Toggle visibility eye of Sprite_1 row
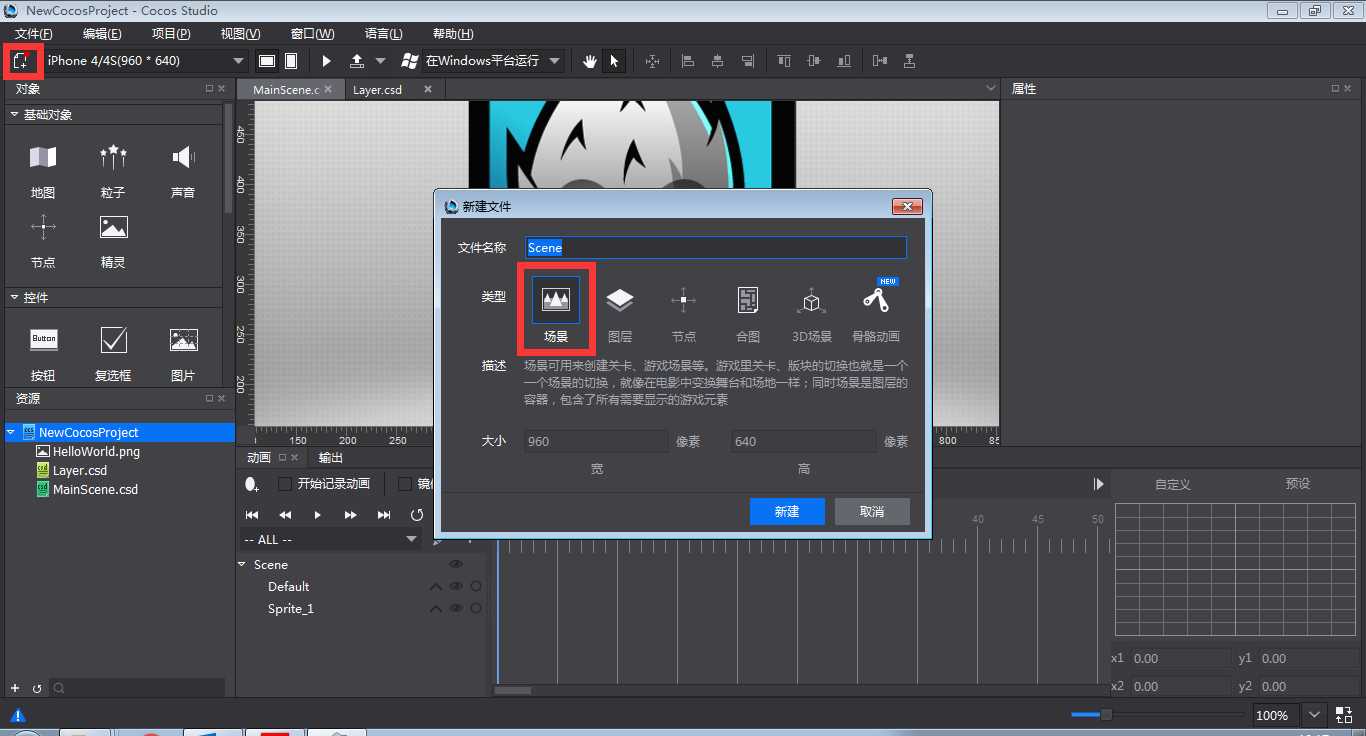This screenshot has height=736, width=1366. (456, 609)
